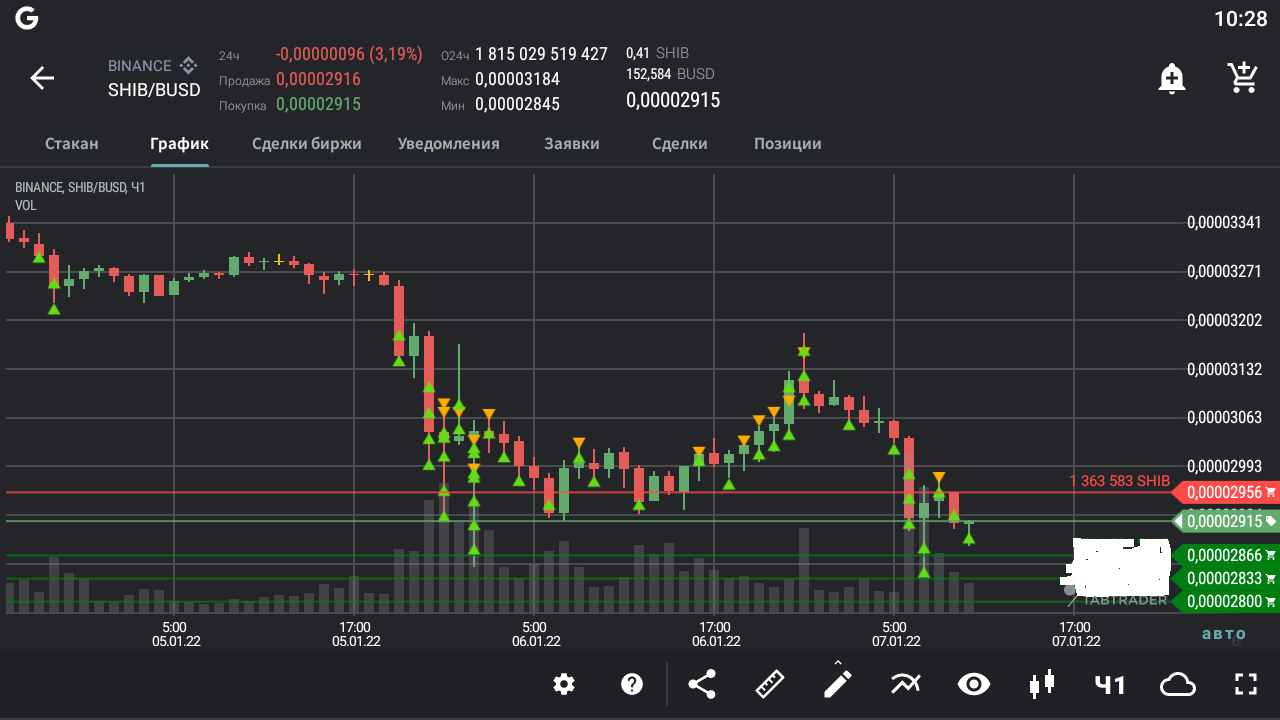
Task: Select the 0,00002833 buy order label
Action: tap(1227, 578)
